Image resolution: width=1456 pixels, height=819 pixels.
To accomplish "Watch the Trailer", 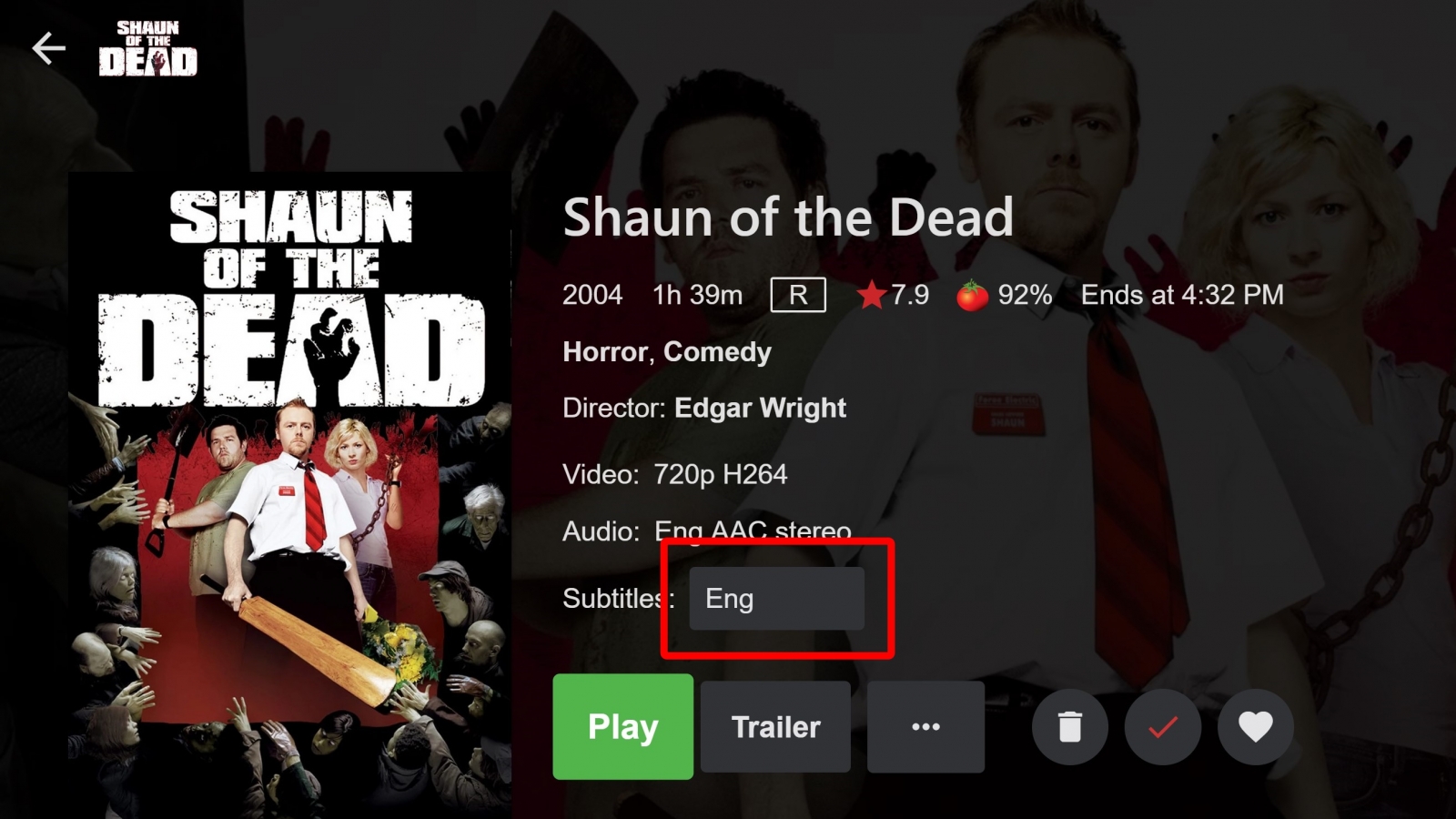I will tap(775, 726).
